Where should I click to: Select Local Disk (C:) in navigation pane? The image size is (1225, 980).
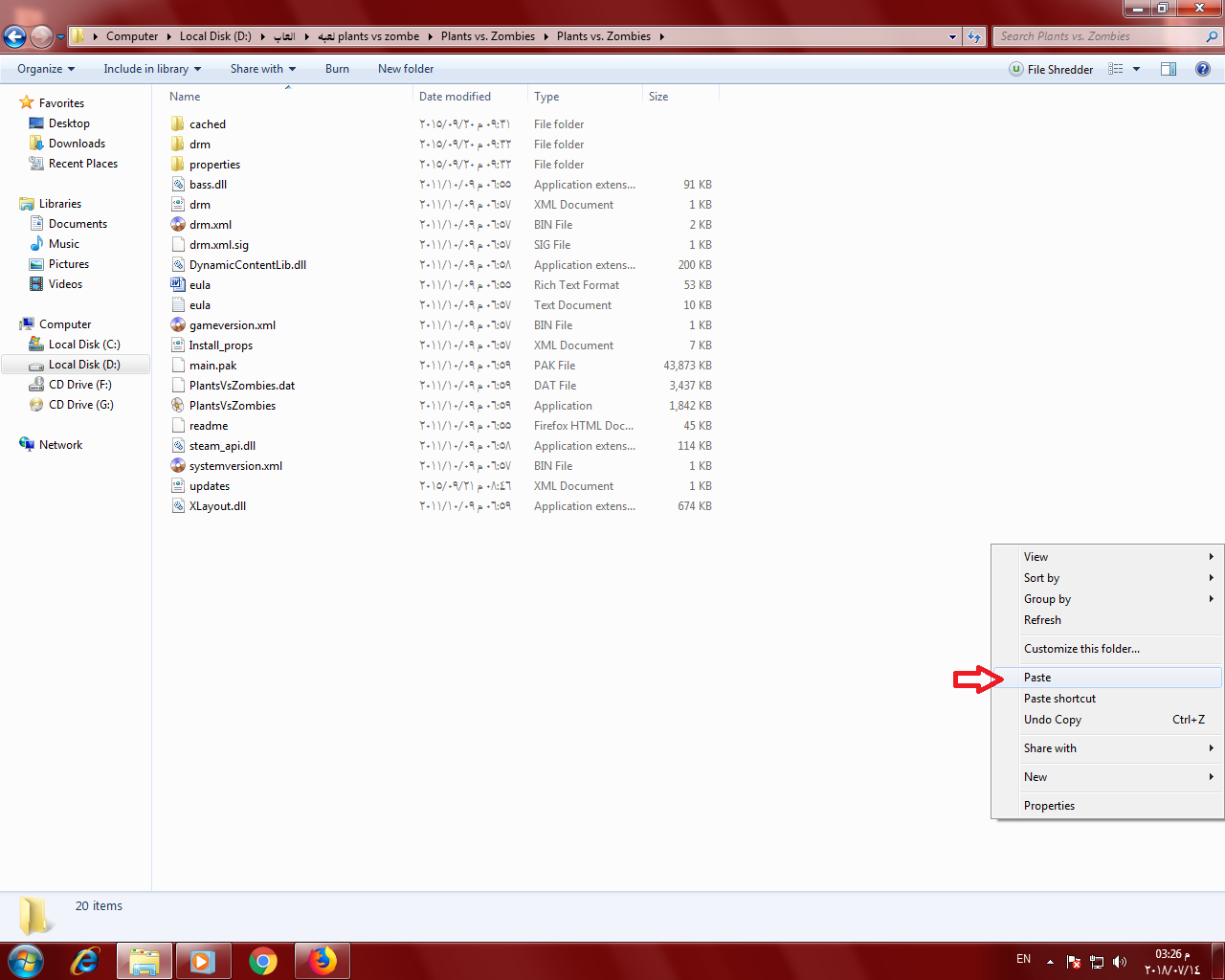pyautogui.click(x=84, y=344)
